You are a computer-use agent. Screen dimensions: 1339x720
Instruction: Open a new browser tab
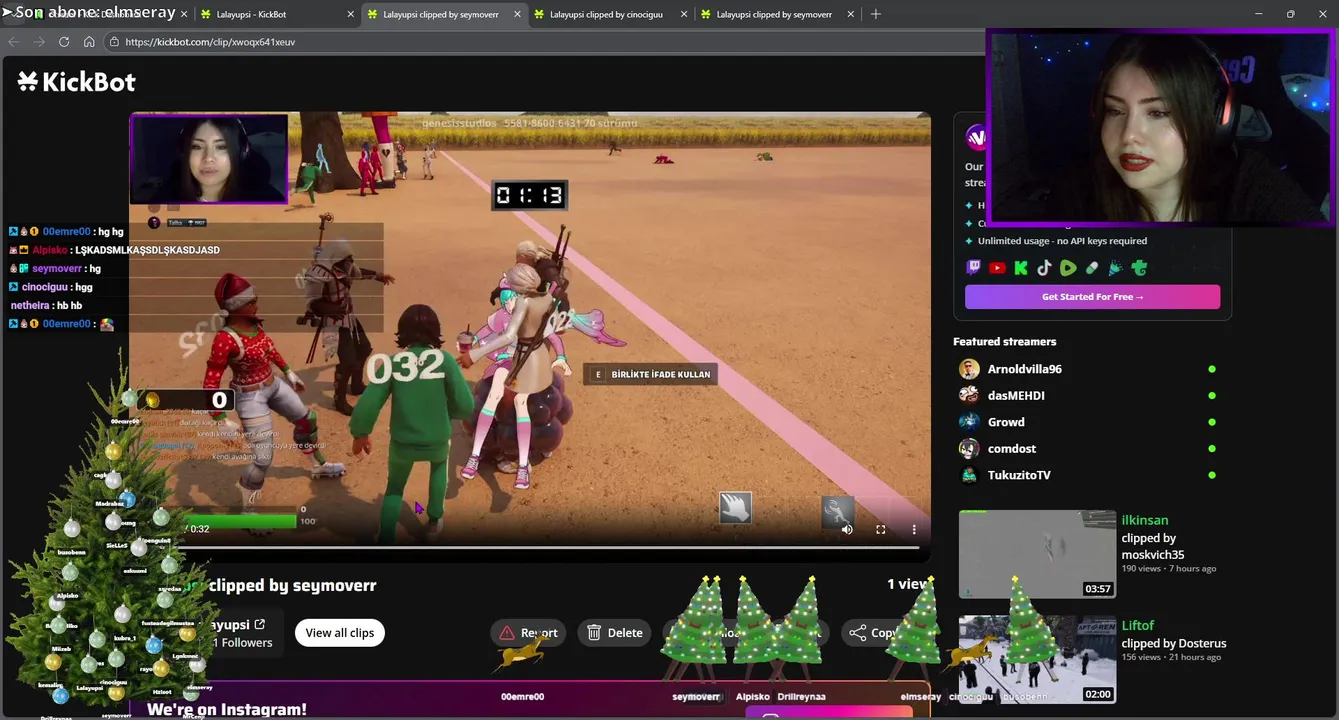876,14
